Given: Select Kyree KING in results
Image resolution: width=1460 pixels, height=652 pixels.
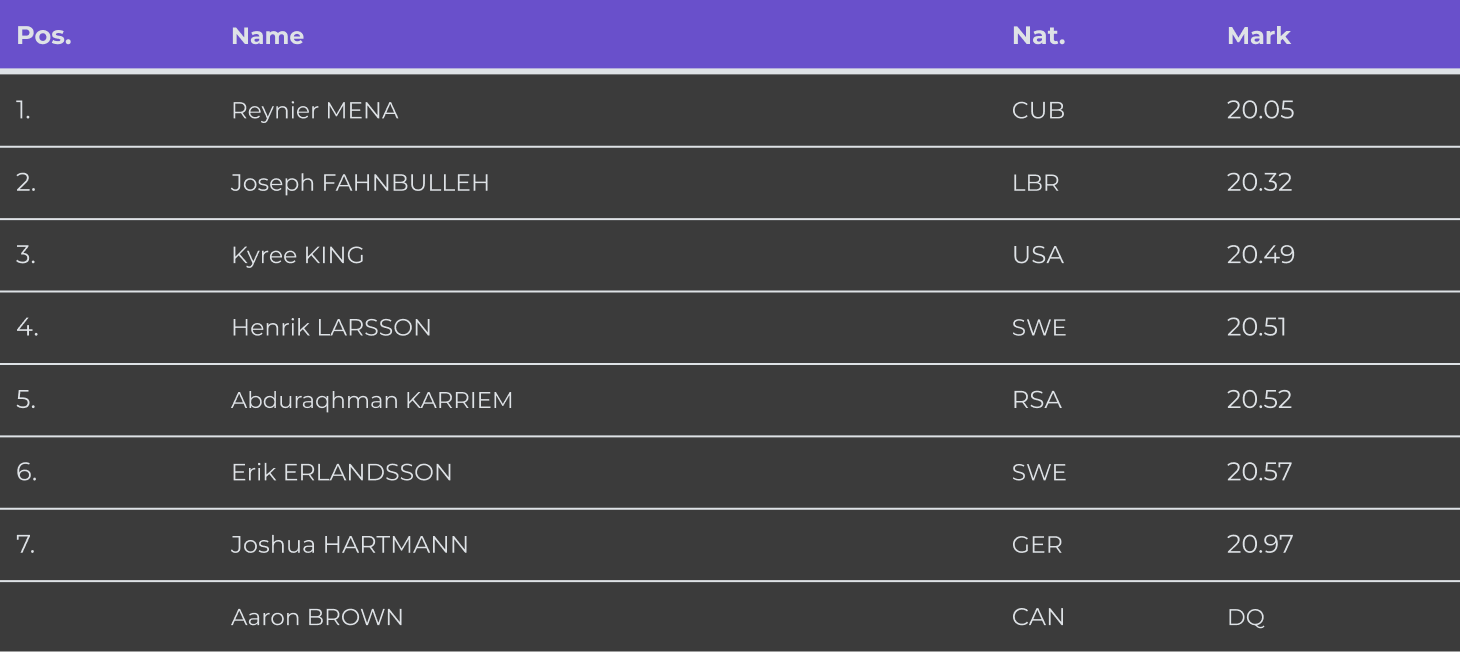Looking at the screenshot, I should [297, 255].
